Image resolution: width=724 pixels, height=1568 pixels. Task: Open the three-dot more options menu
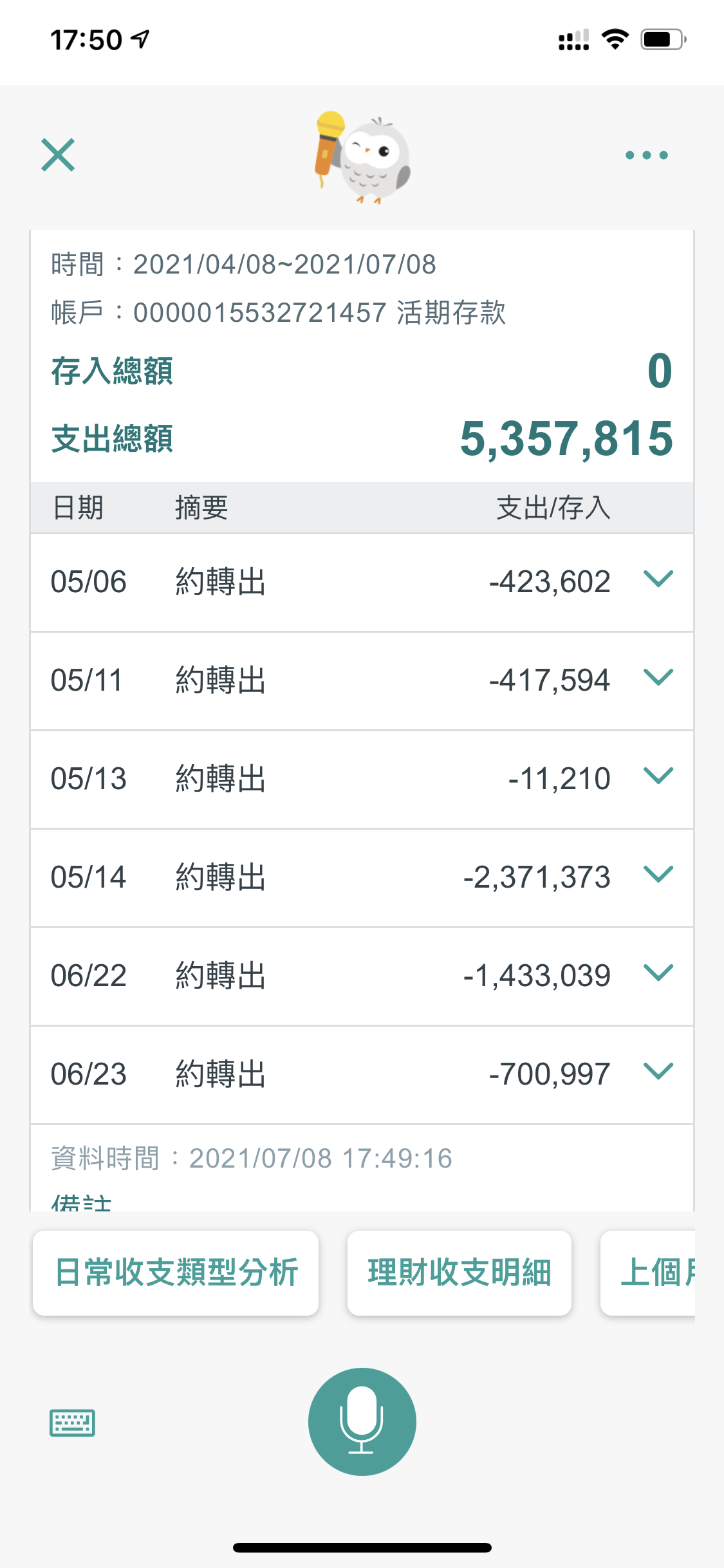[x=646, y=155]
